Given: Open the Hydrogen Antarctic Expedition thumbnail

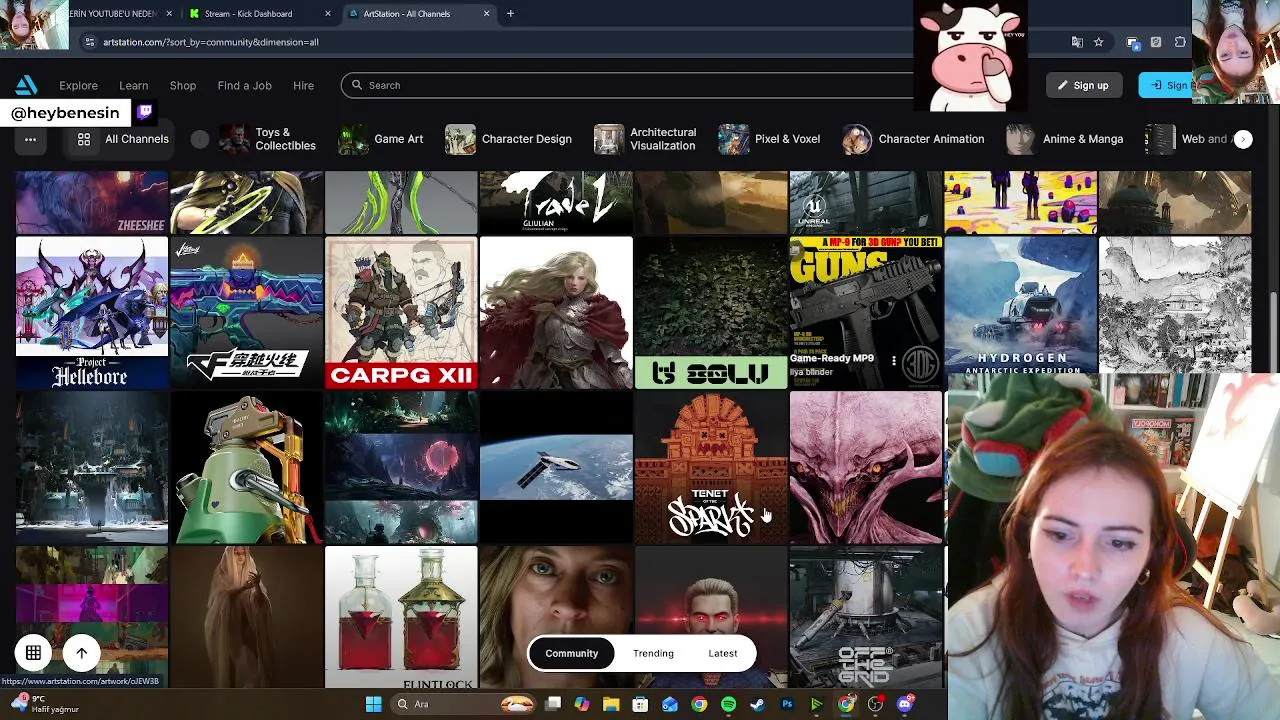Looking at the screenshot, I should 1020,305.
